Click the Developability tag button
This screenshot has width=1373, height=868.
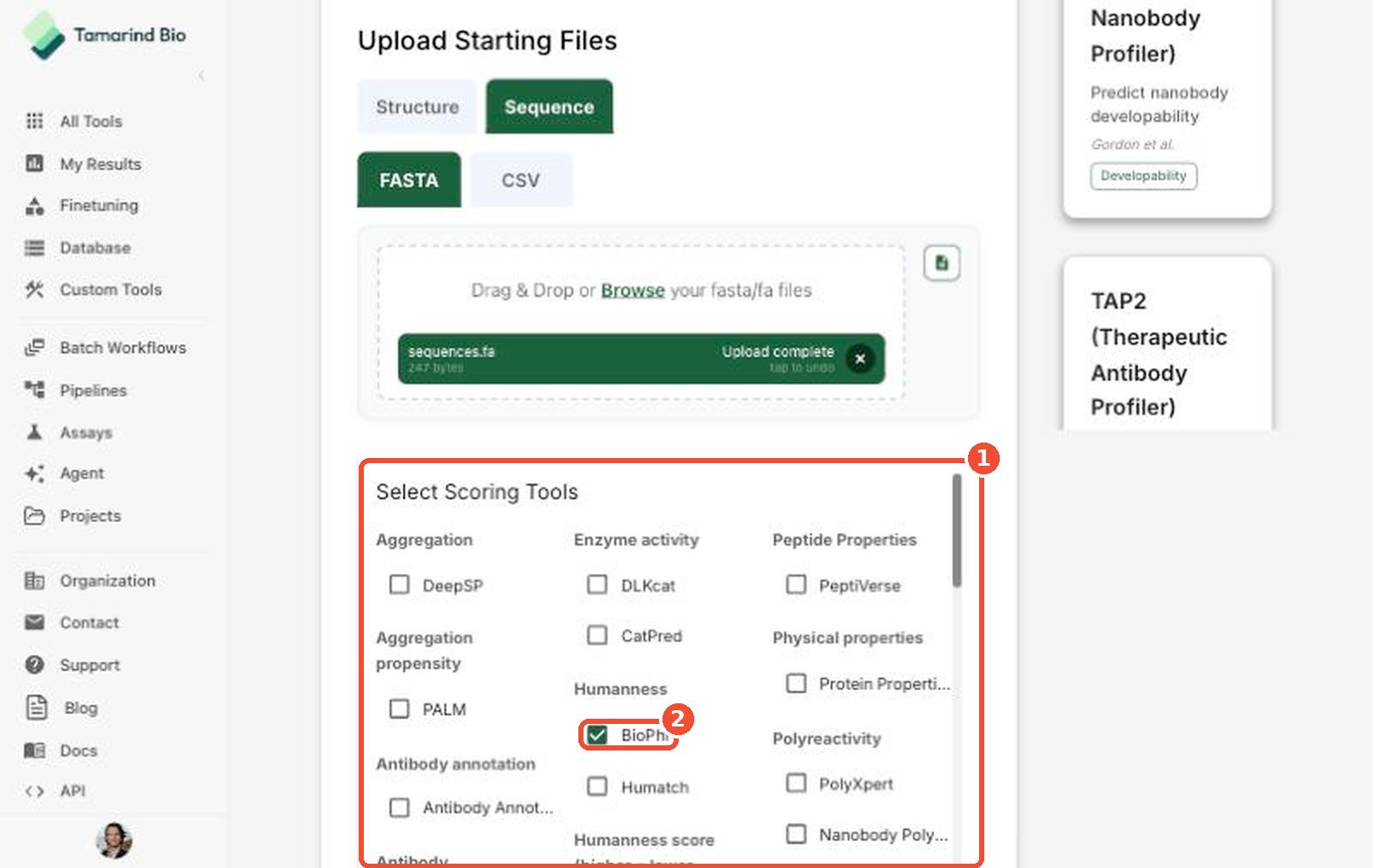coord(1144,176)
